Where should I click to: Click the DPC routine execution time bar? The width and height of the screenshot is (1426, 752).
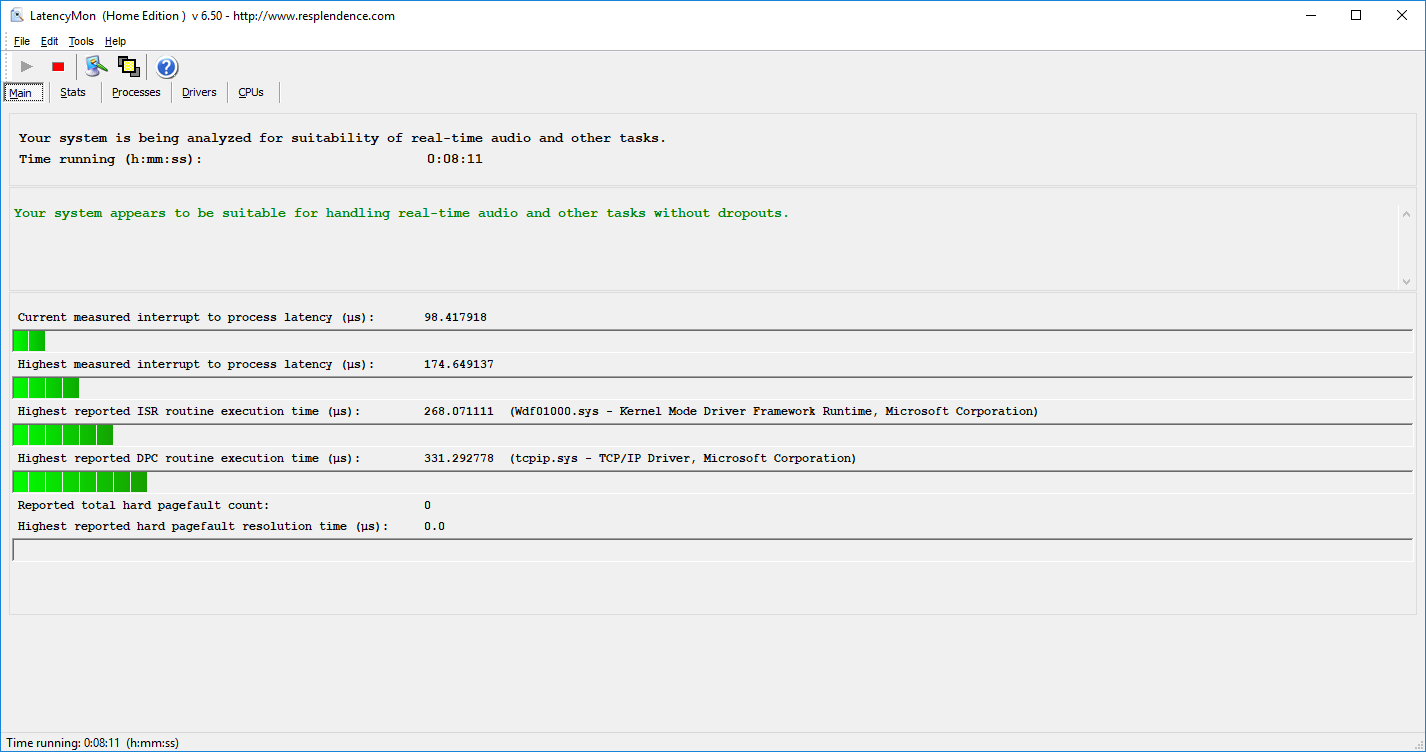[x=712, y=482]
